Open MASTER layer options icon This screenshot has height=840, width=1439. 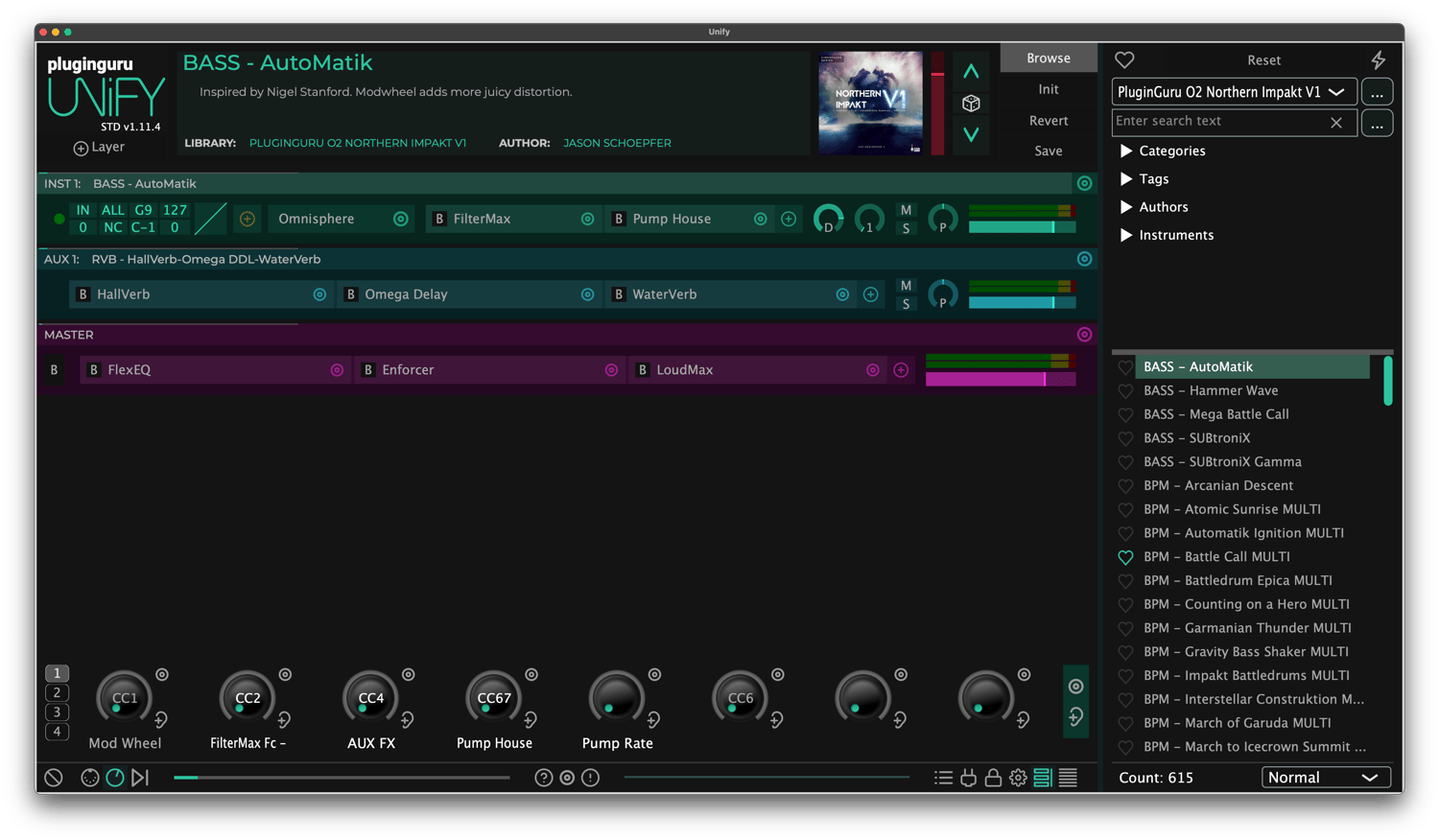(1084, 335)
